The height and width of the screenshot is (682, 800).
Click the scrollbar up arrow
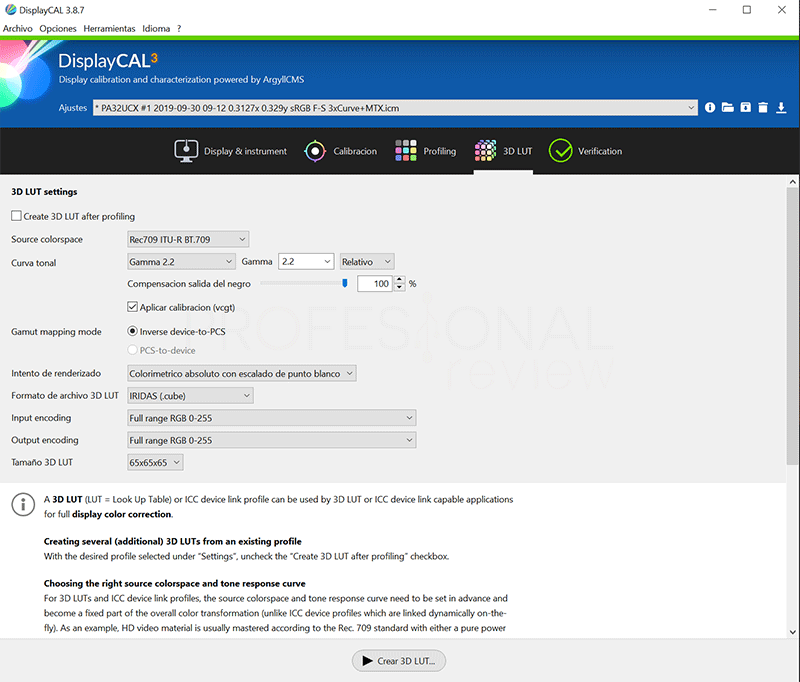[792, 182]
